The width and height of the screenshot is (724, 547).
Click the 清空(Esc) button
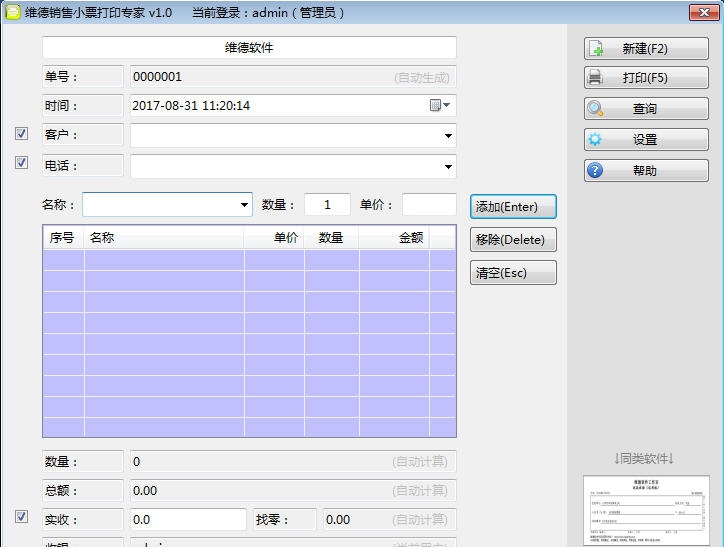click(x=513, y=273)
